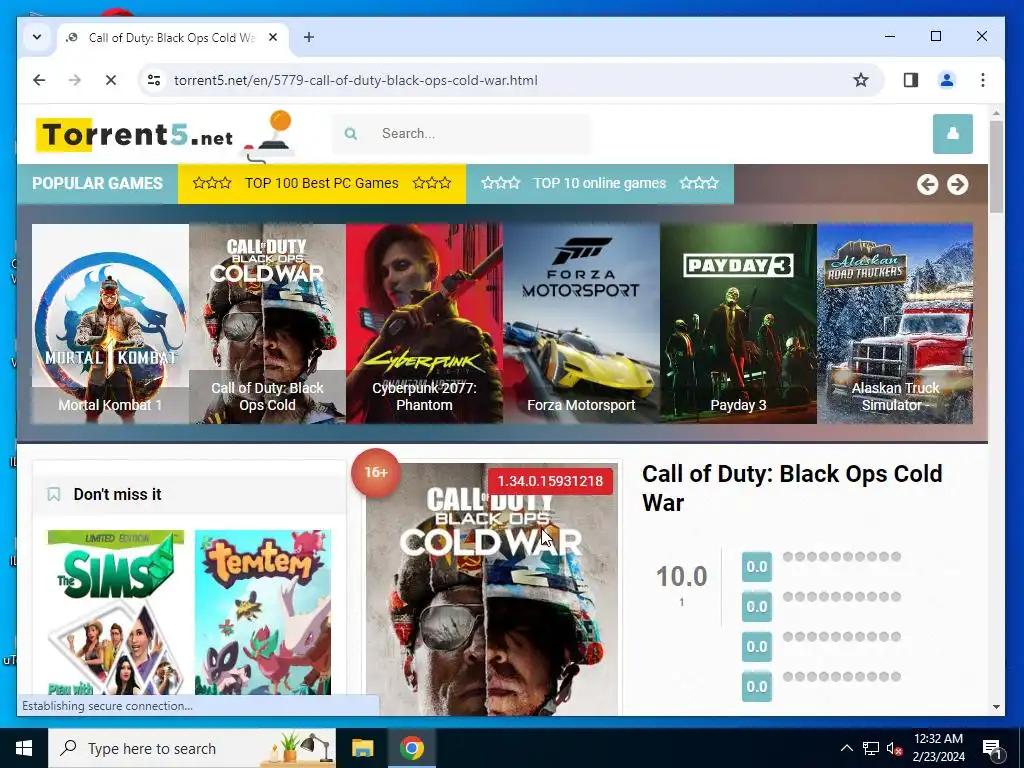The height and width of the screenshot is (768, 1024).
Task: Stop loading the page
Action: click(x=110, y=80)
